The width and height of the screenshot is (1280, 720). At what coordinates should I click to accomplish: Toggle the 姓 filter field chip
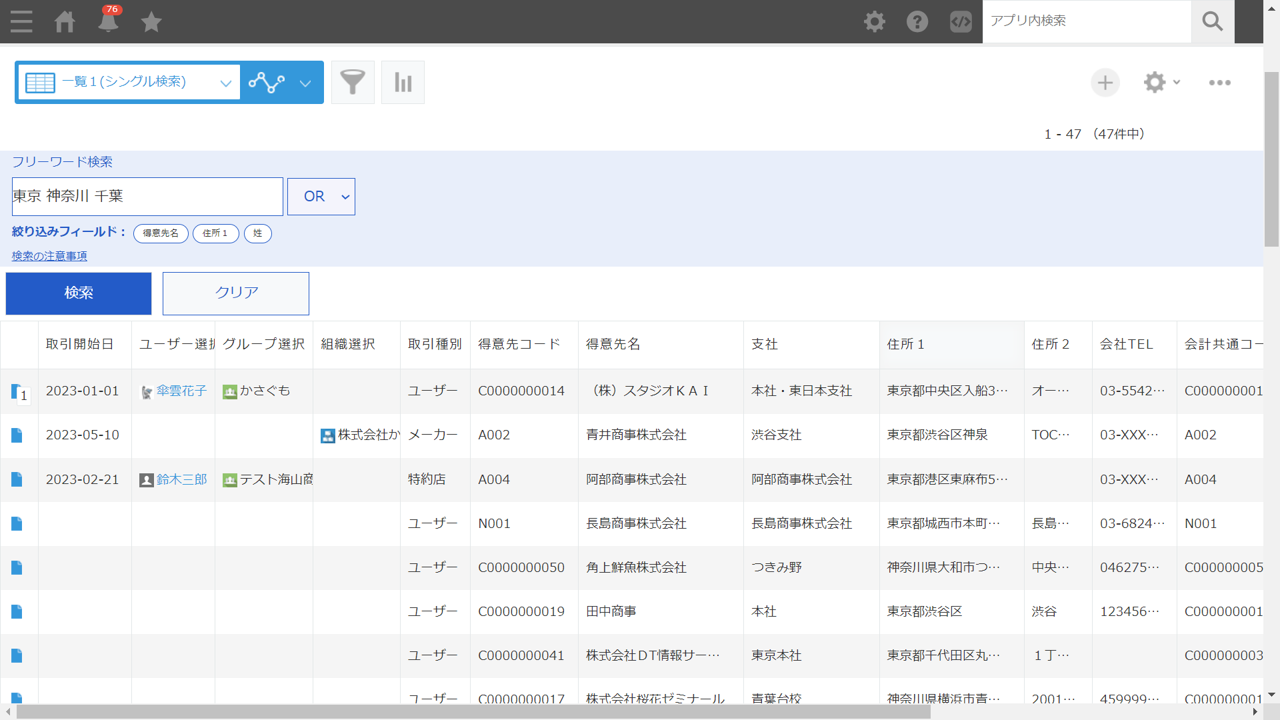click(258, 233)
